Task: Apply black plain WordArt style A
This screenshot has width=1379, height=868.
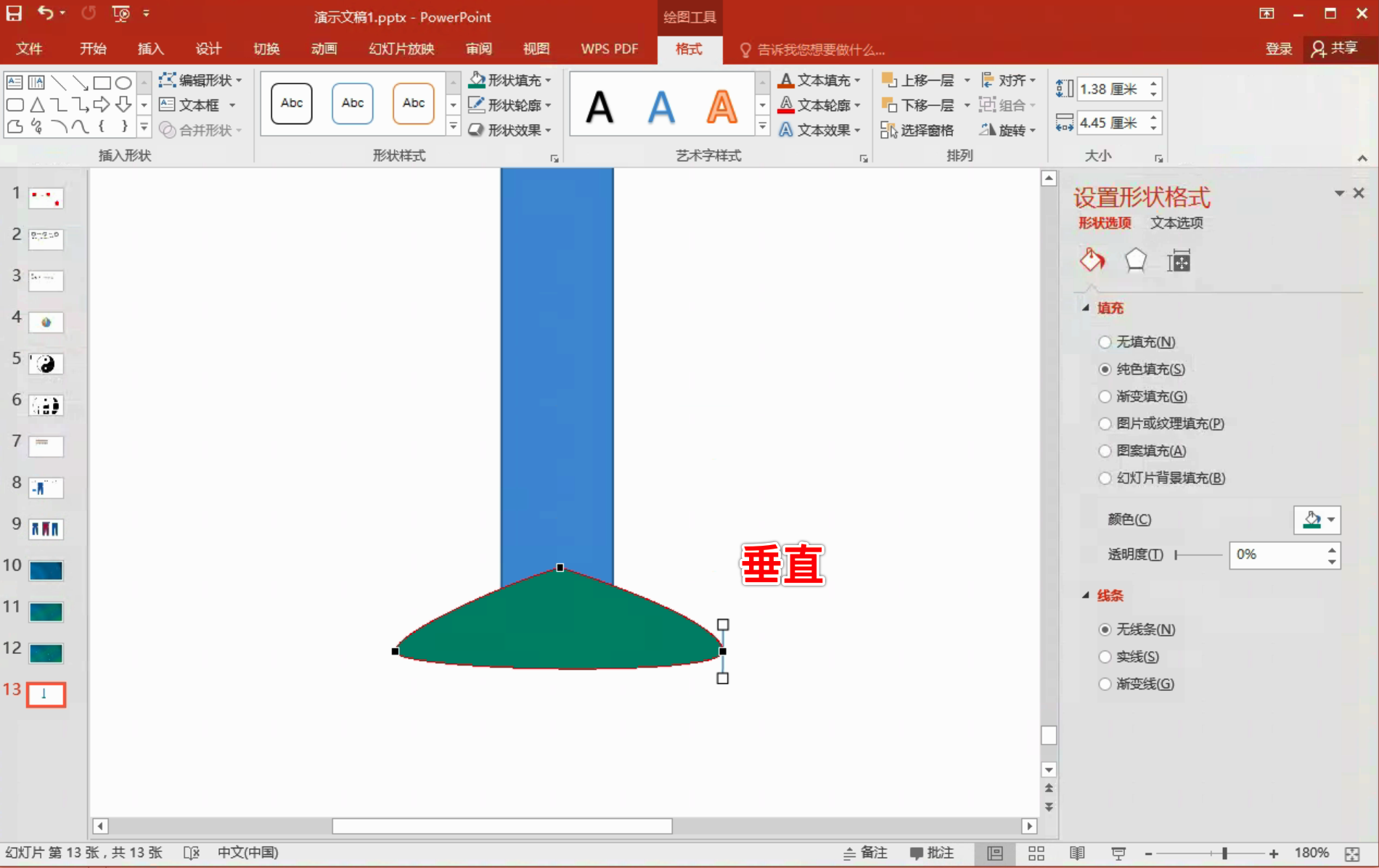Action: pyautogui.click(x=600, y=107)
